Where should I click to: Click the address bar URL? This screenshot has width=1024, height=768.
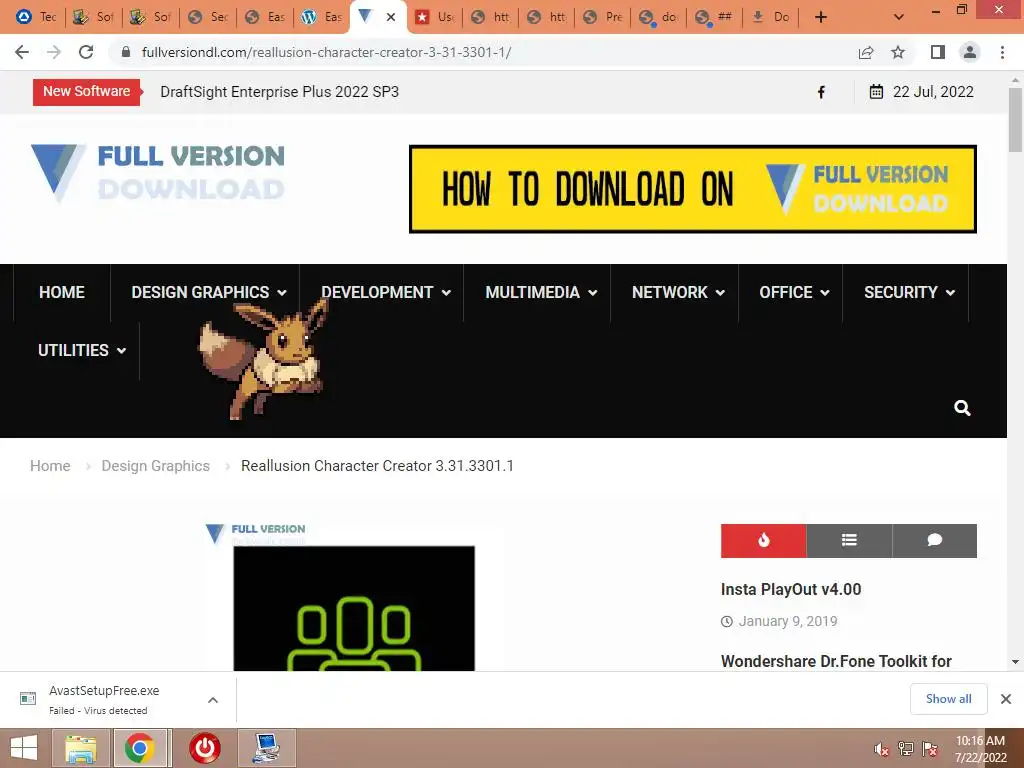[x=327, y=52]
